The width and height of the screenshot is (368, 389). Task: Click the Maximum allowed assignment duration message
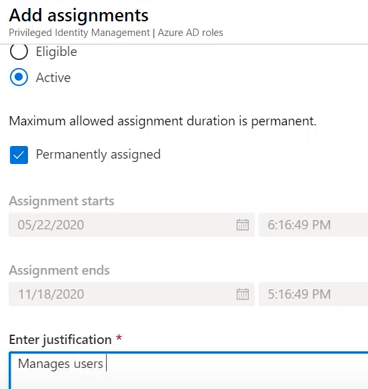click(x=162, y=121)
